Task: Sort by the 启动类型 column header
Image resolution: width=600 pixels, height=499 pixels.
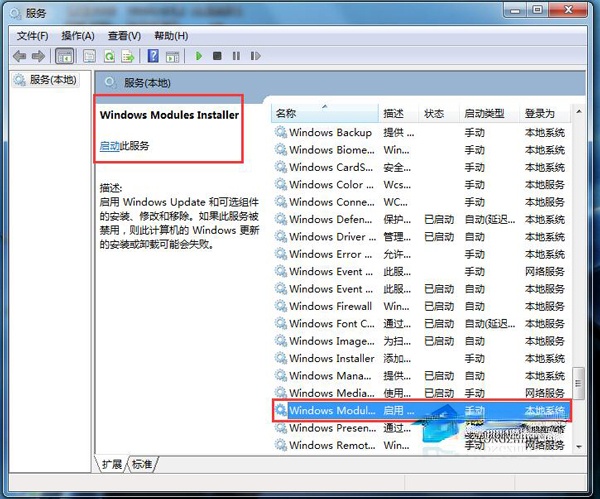Action: click(x=489, y=113)
